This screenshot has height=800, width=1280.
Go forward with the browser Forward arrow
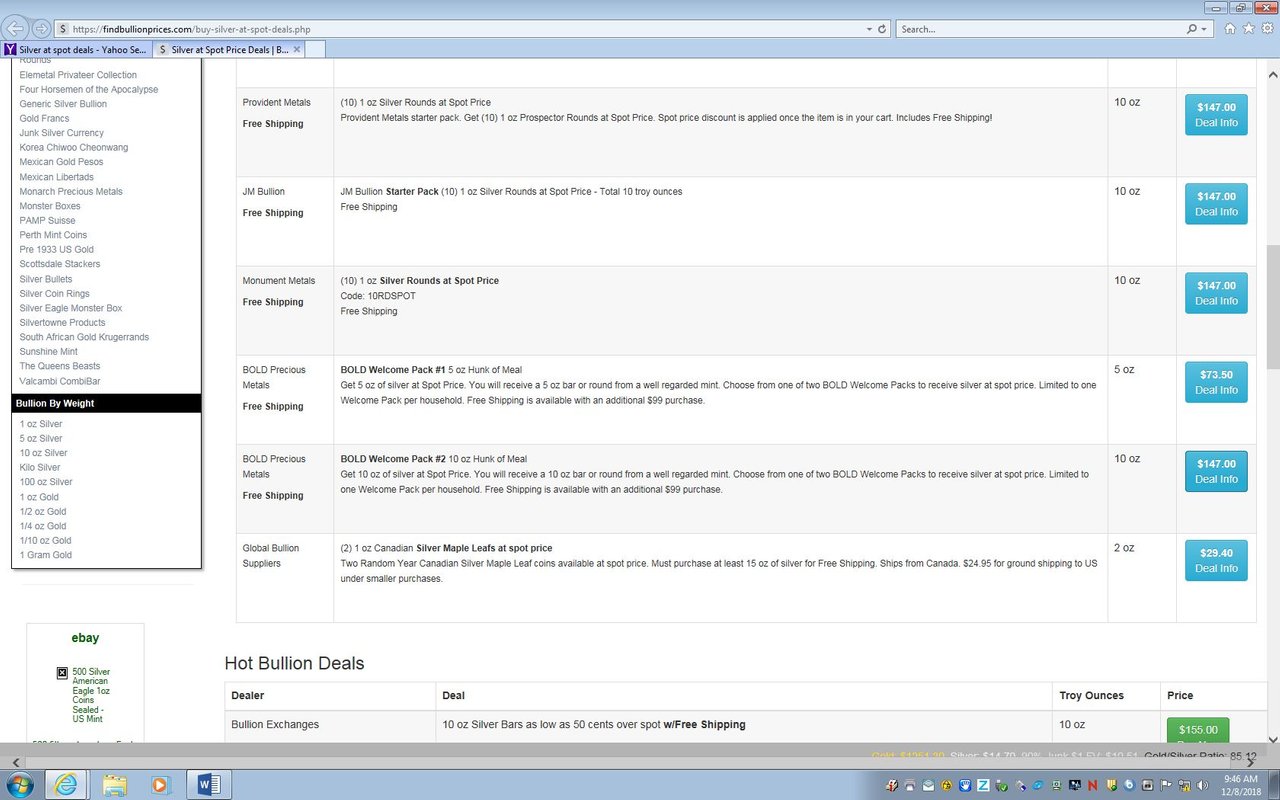click(41, 28)
